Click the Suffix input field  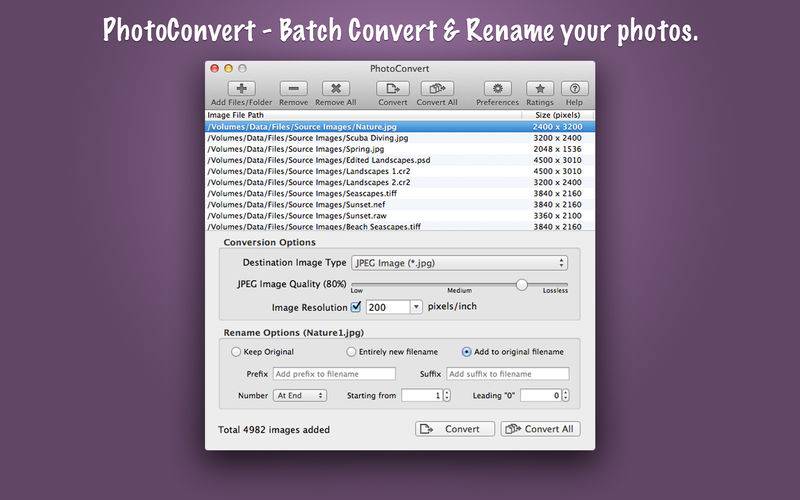point(508,374)
